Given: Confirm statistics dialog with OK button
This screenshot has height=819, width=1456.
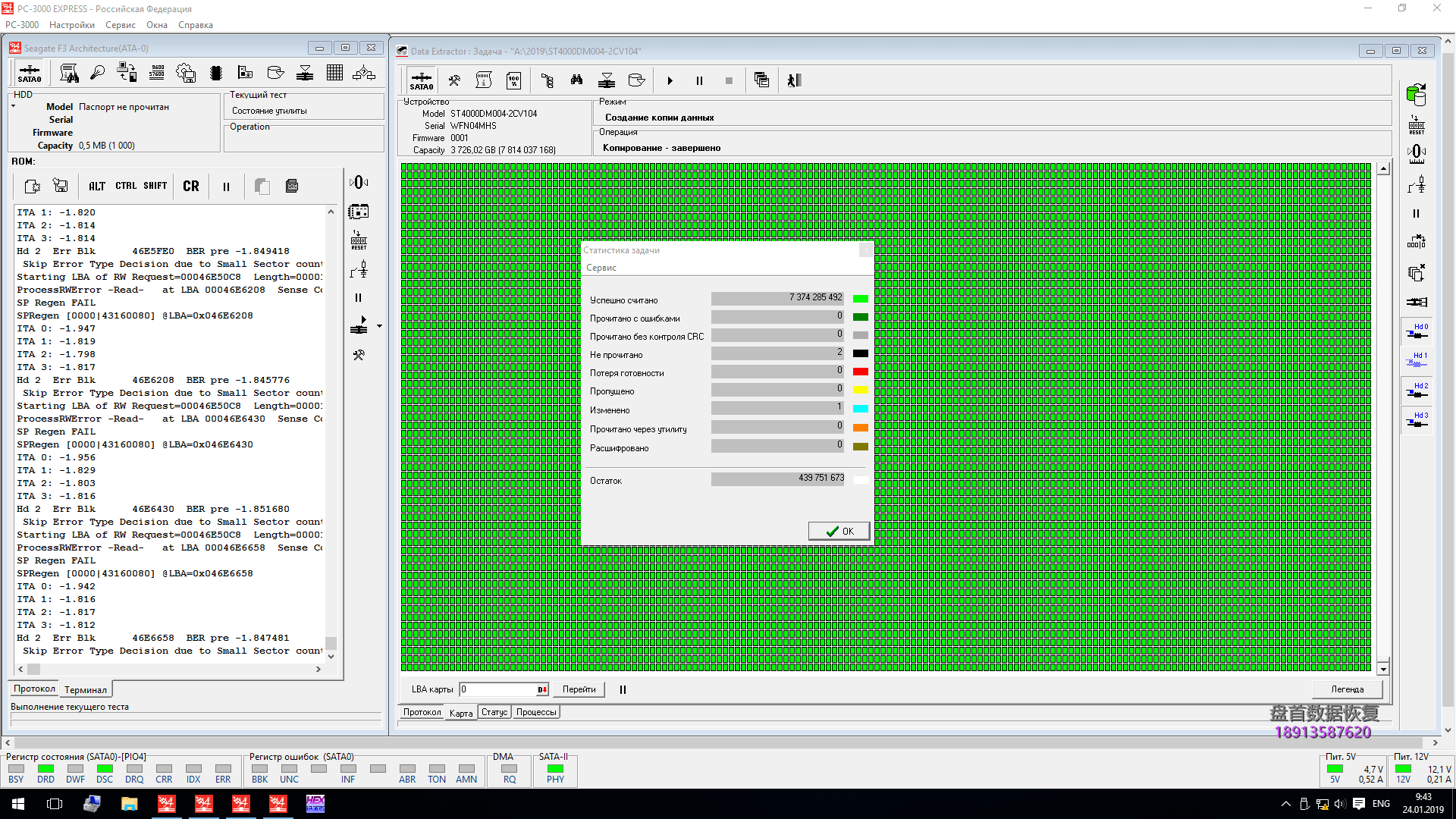Looking at the screenshot, I should pos(839,531).
